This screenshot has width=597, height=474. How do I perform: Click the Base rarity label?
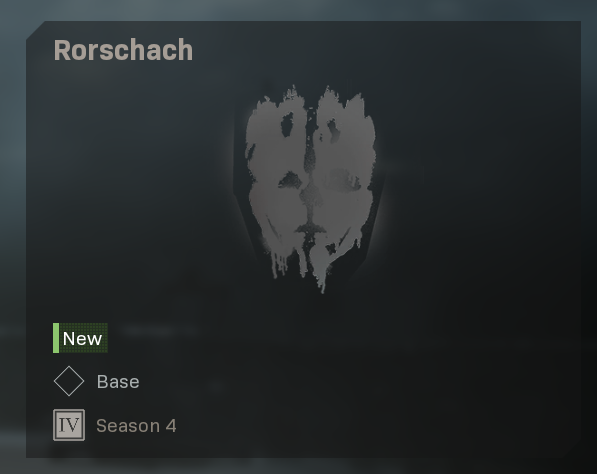tap(118, 381)
